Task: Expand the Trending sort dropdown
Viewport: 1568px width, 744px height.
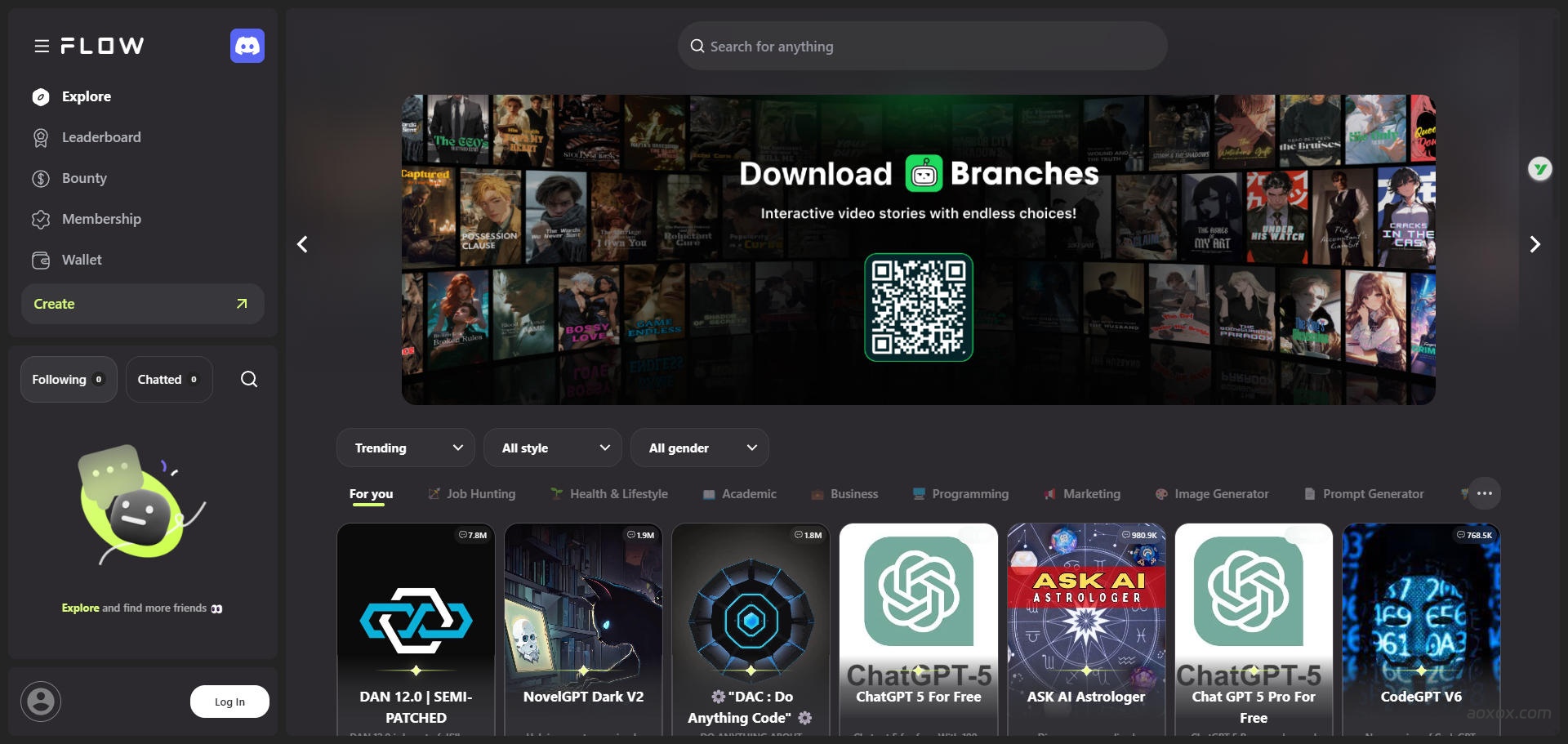Action: pyautogui.click(x=406, y=448)
